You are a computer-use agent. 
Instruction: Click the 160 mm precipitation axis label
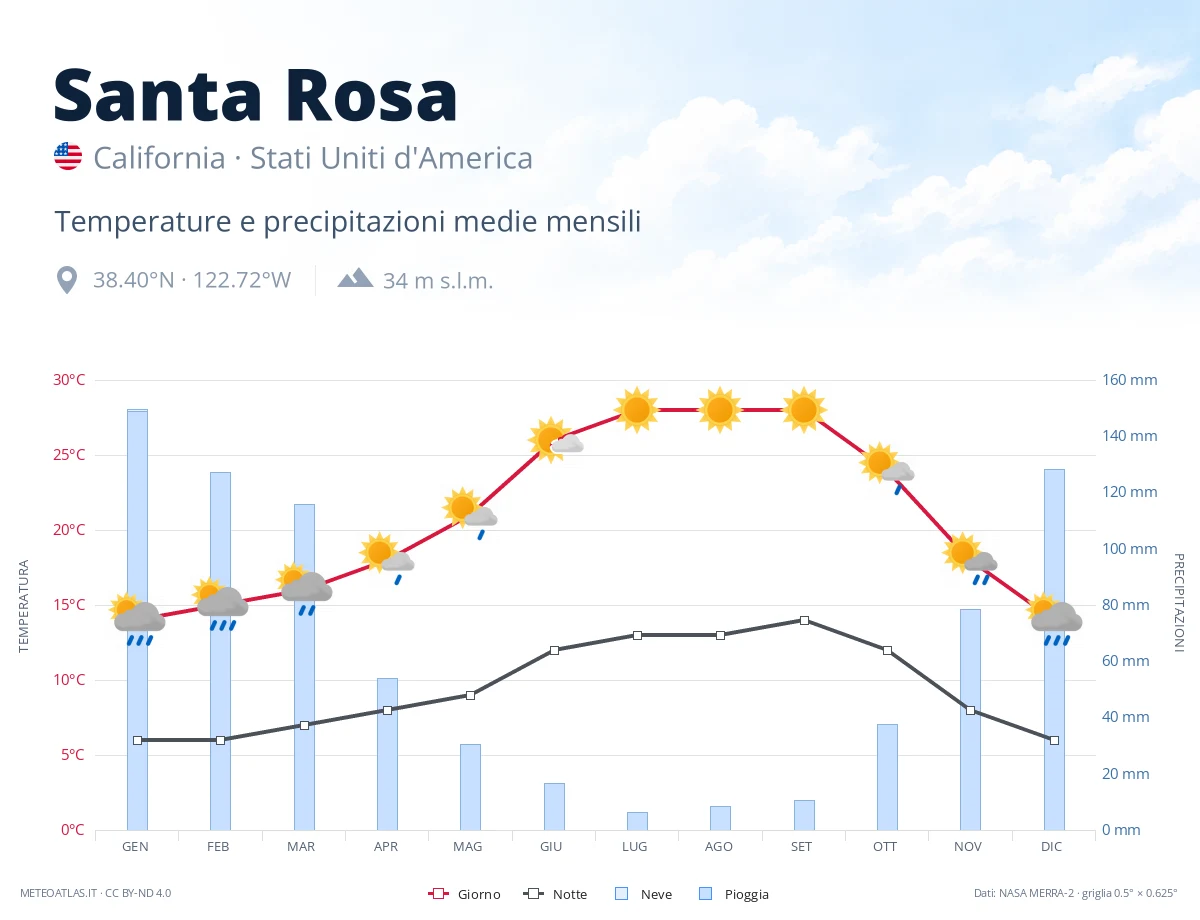pyautogui.click(x=1130, y=380)
